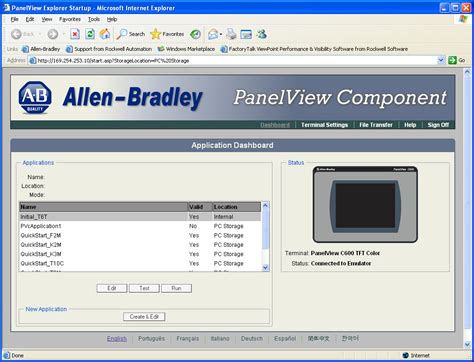The image size is (474, 362).
Task: Open the PanelView Help navigation link
Action: pos(410,125)
